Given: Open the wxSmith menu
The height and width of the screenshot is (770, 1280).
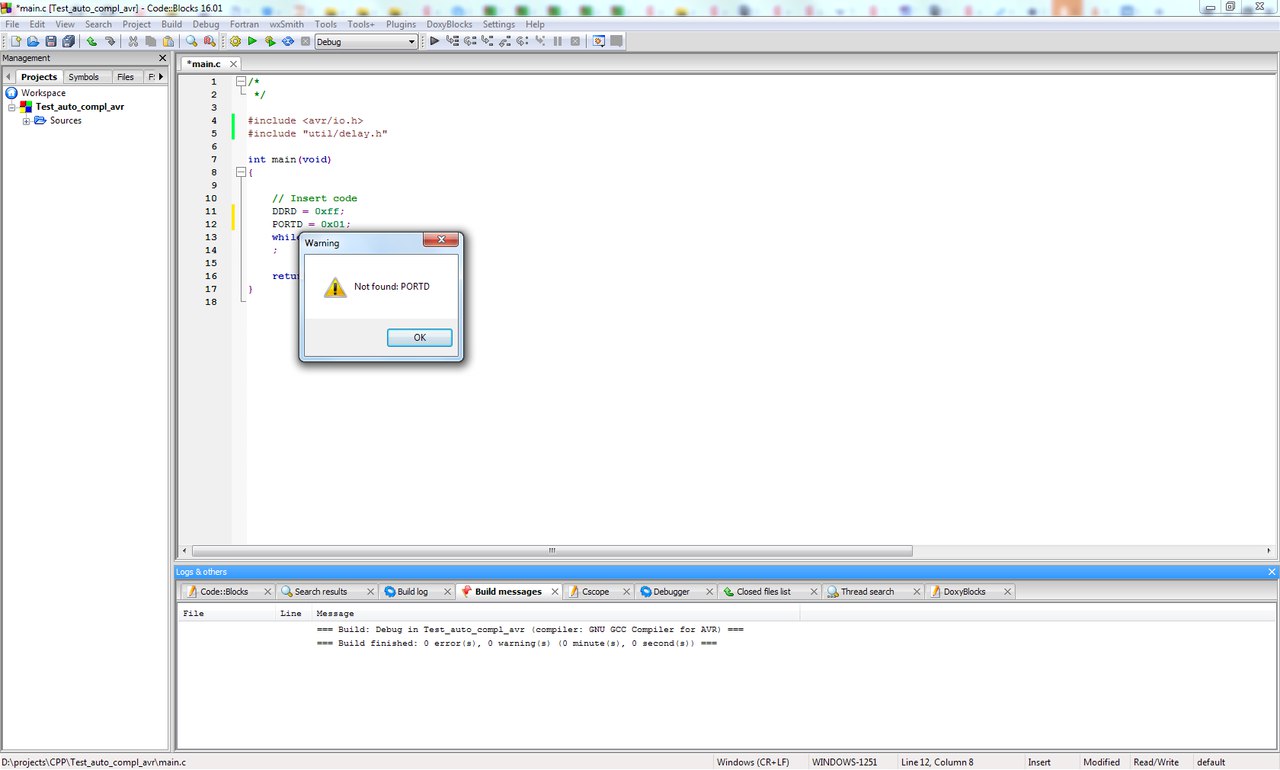Looking at the screenshot, I should [286, 24].
